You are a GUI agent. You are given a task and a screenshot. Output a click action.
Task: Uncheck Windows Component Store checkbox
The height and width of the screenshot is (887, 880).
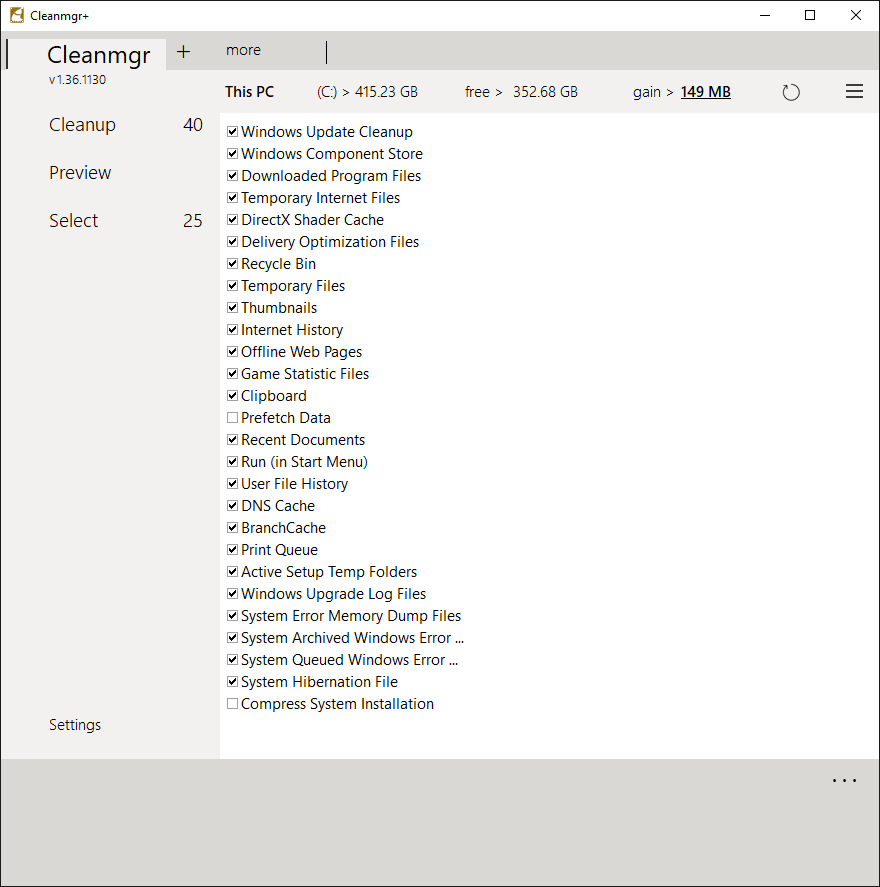coord(232,154)
